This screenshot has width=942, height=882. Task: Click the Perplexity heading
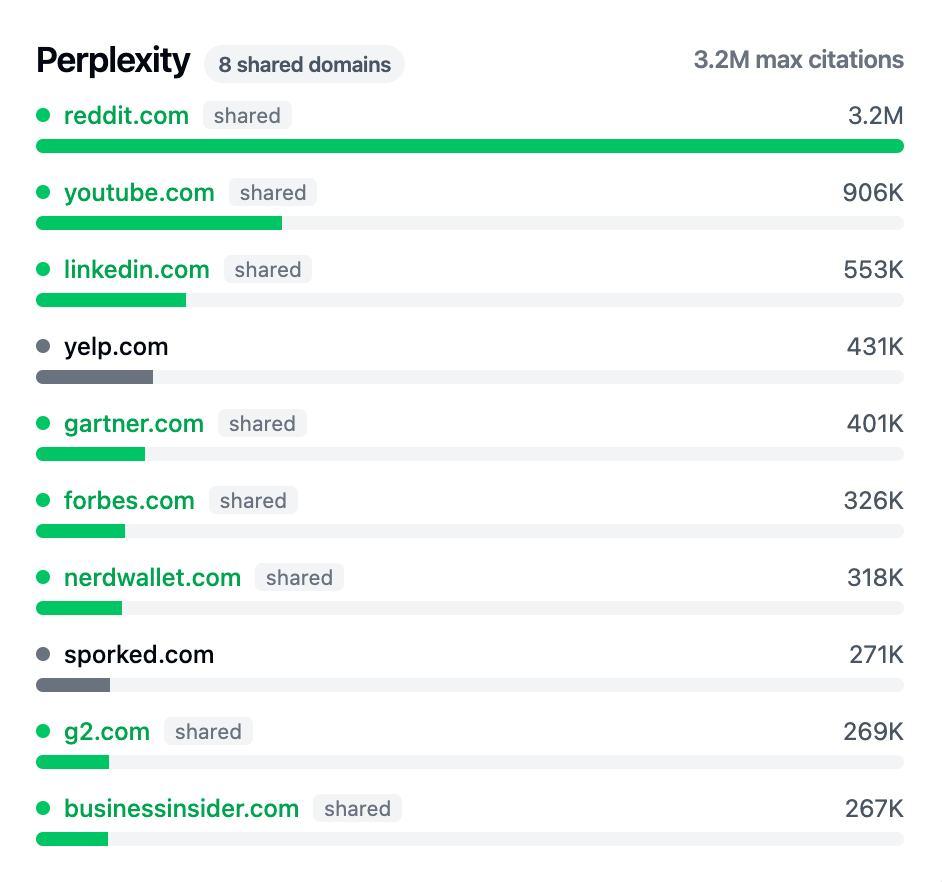tap(113, 61)
